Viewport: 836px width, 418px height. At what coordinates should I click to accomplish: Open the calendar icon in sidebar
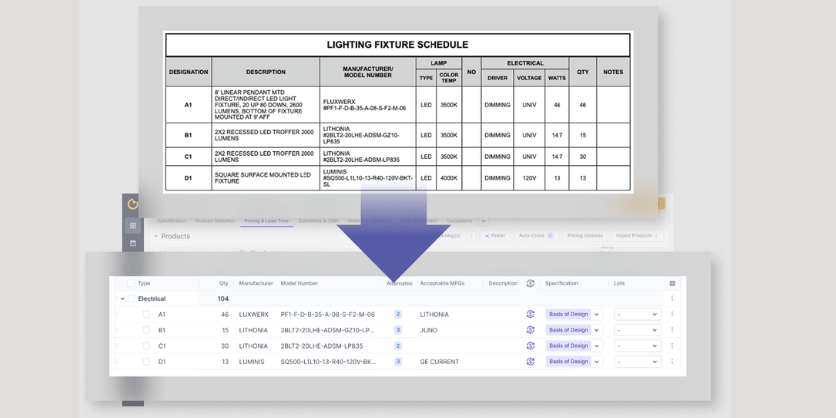133,243
